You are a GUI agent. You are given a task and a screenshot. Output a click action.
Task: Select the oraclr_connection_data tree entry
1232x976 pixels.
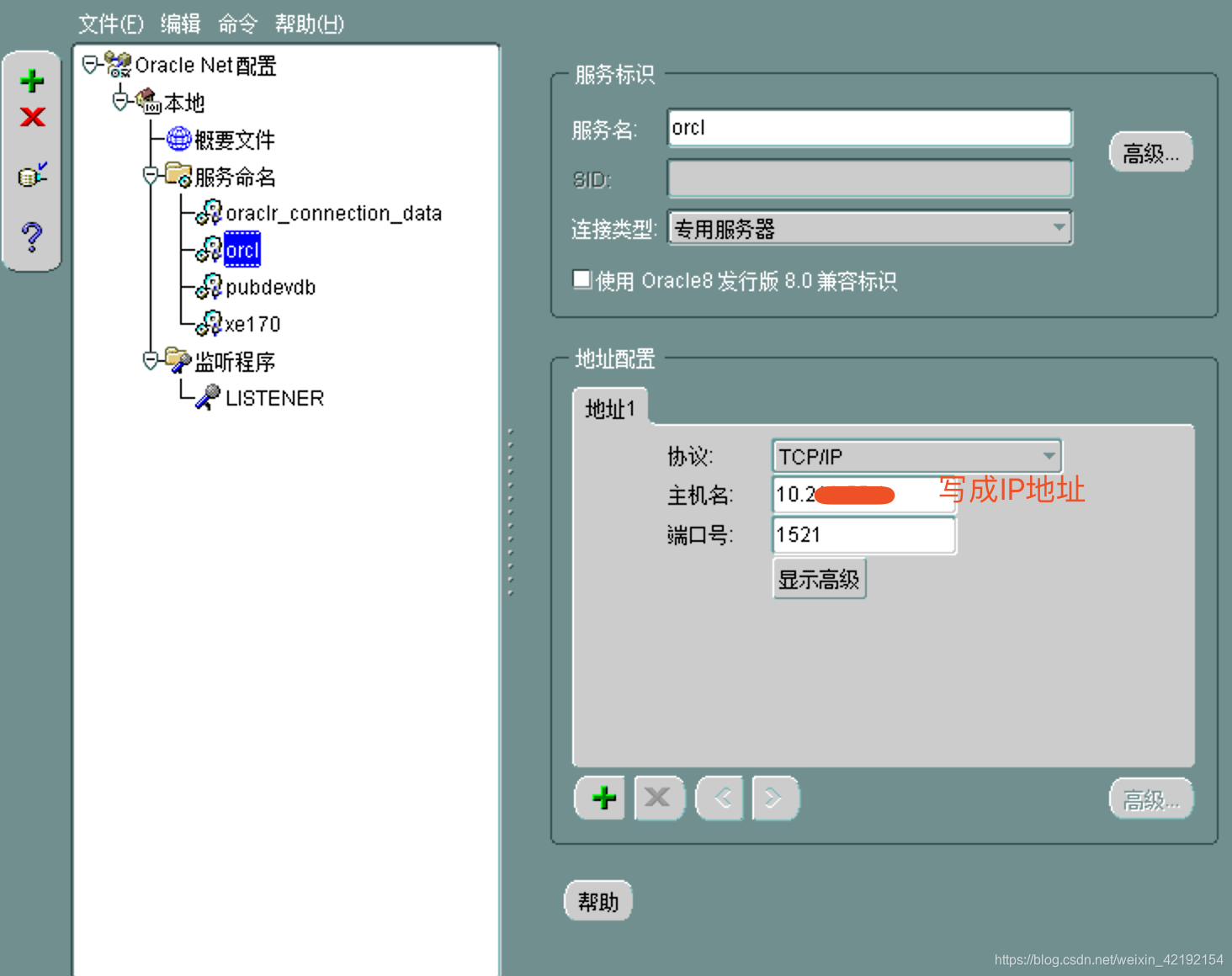click(x=333, y=214)
